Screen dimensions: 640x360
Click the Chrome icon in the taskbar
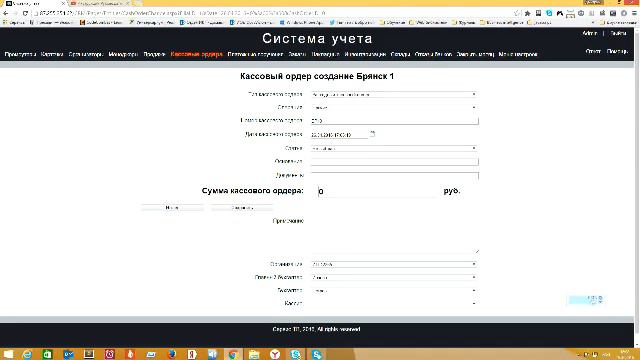[x=233, y=354]
